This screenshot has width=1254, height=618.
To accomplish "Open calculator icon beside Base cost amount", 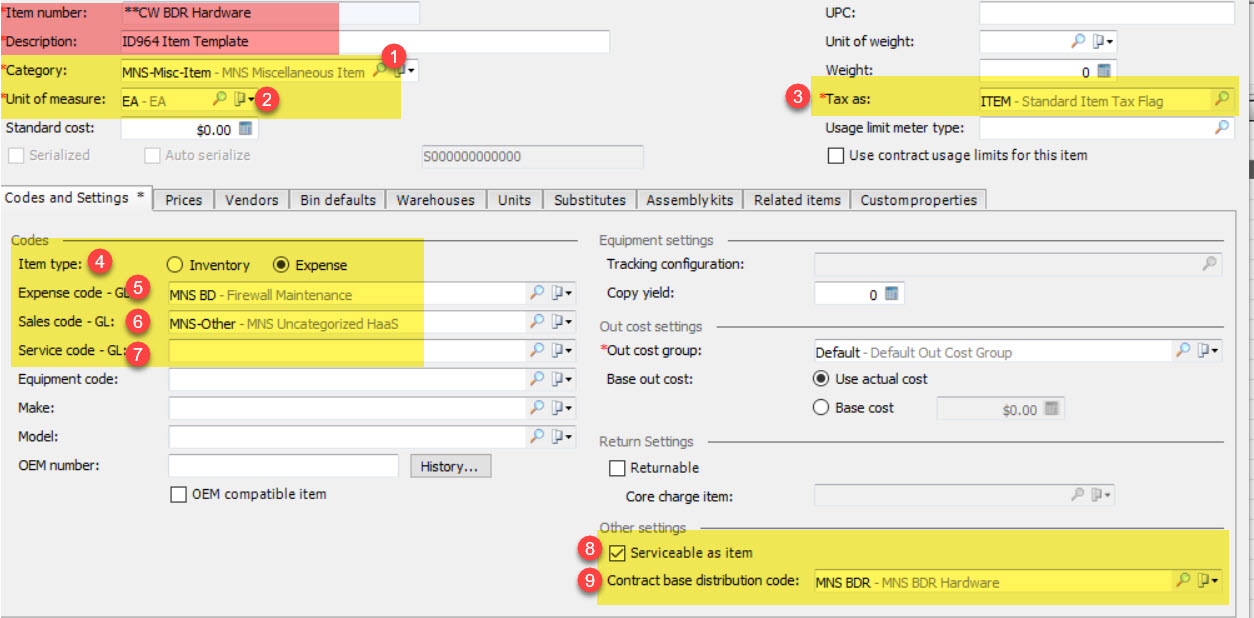I will point(1051,409).
